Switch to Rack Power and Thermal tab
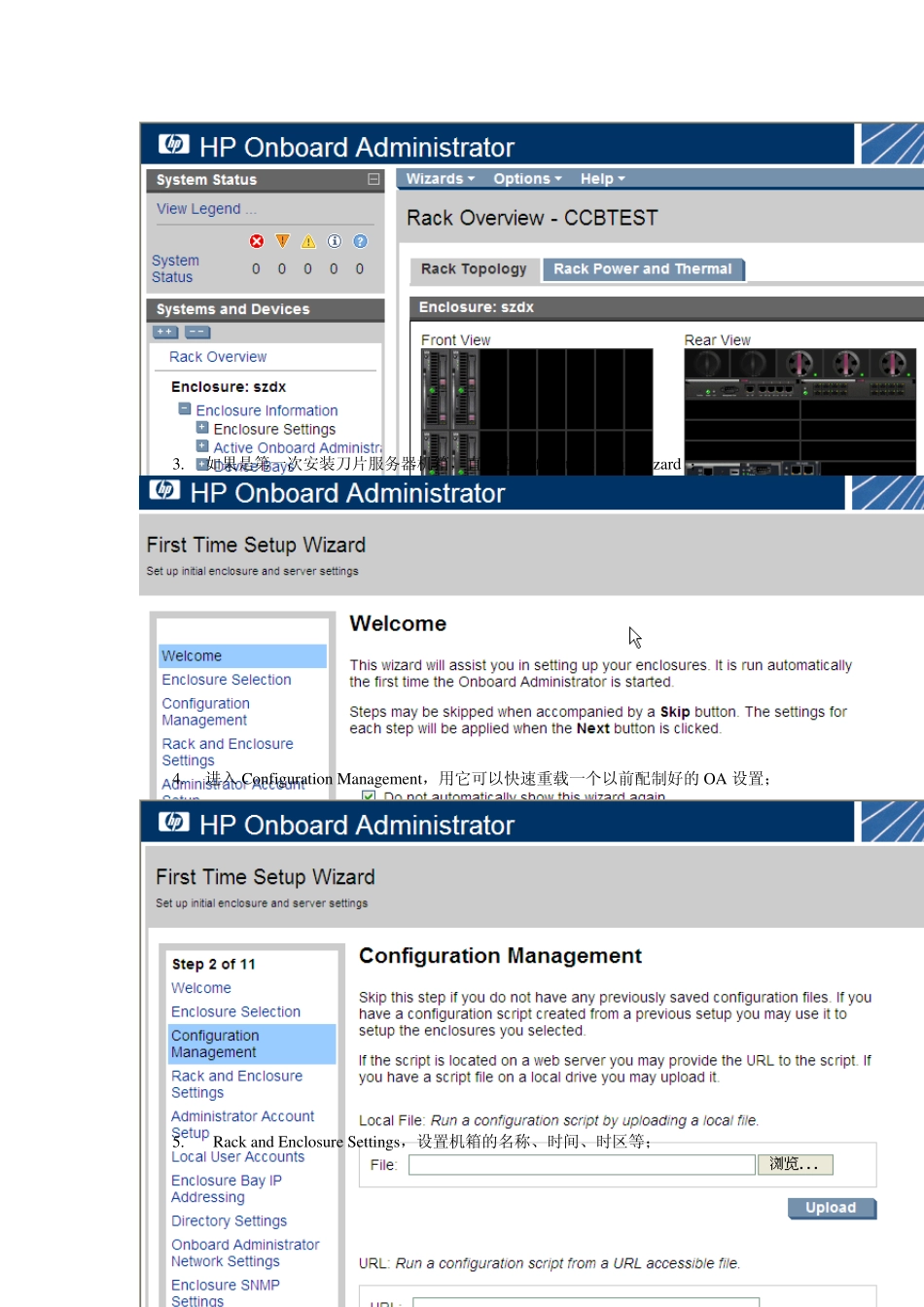The image size is (924, 1307). click(x=643, y=269)
